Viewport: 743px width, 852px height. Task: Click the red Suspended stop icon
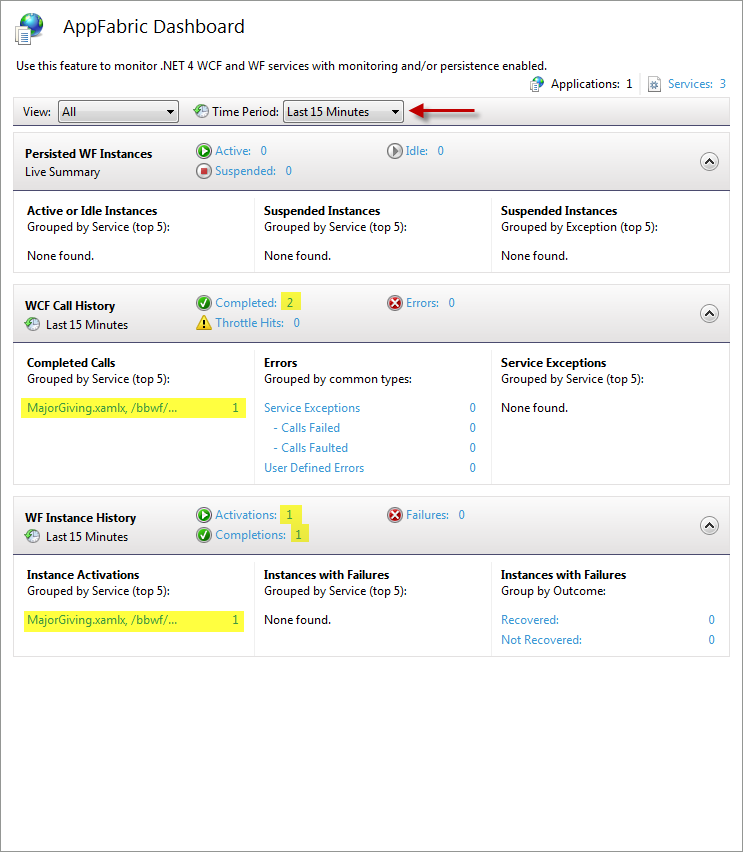(204, 171)
